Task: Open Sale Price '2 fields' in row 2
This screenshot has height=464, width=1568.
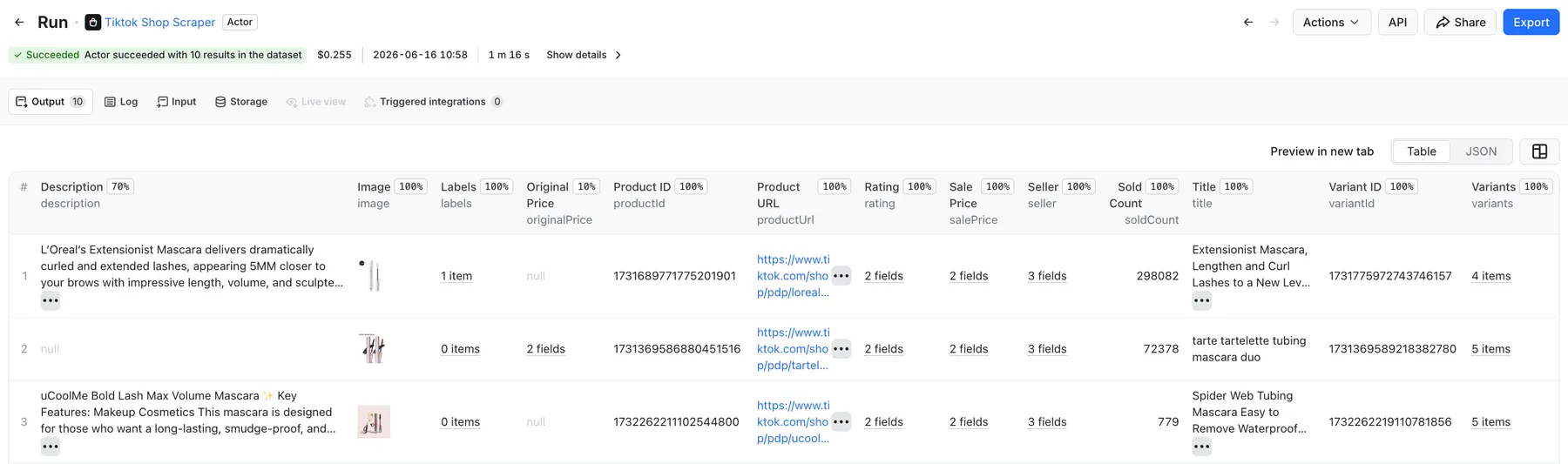Action: (x=969, y=349)
